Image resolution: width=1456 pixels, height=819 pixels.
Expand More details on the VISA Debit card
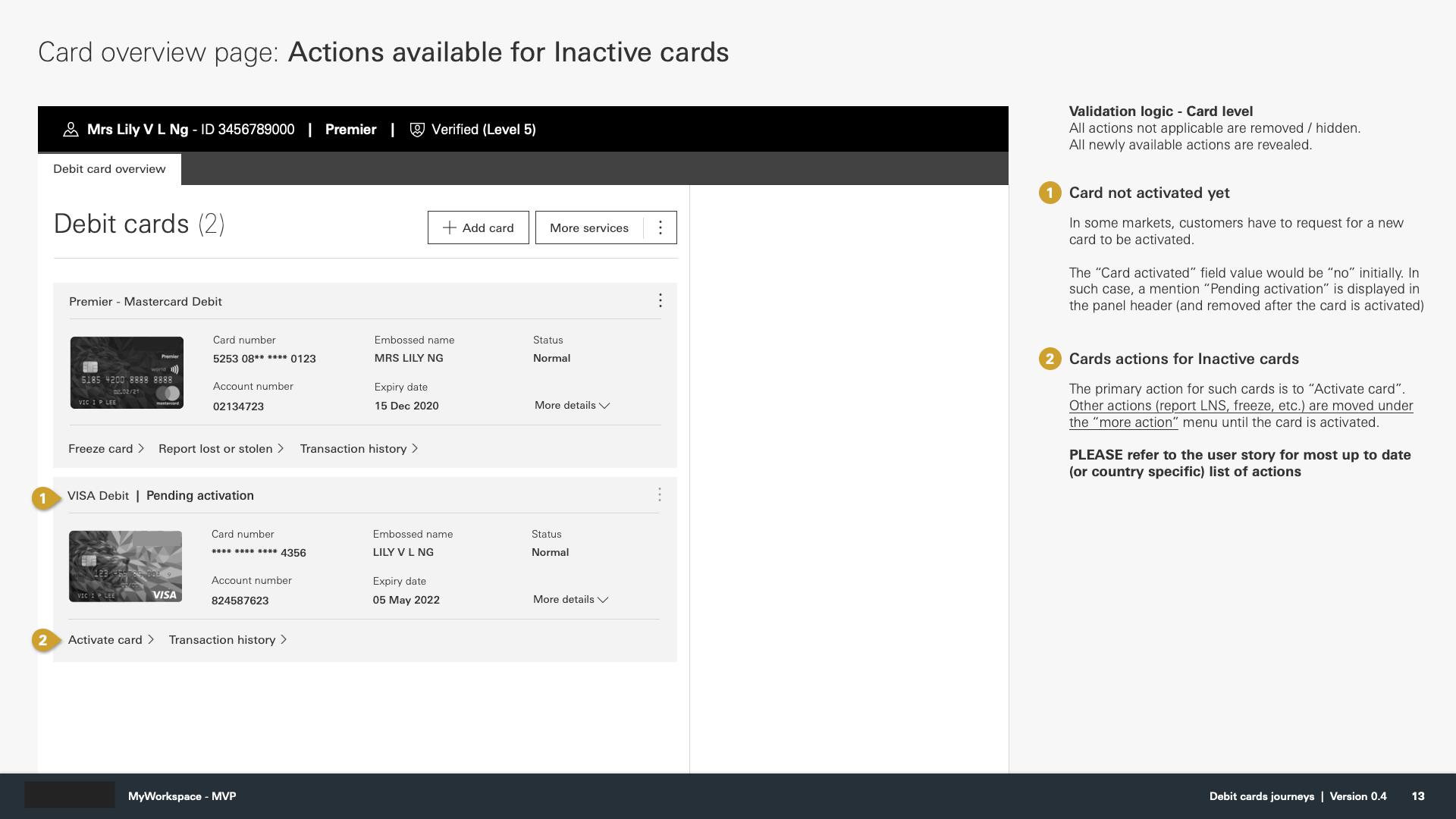[570, 599]
